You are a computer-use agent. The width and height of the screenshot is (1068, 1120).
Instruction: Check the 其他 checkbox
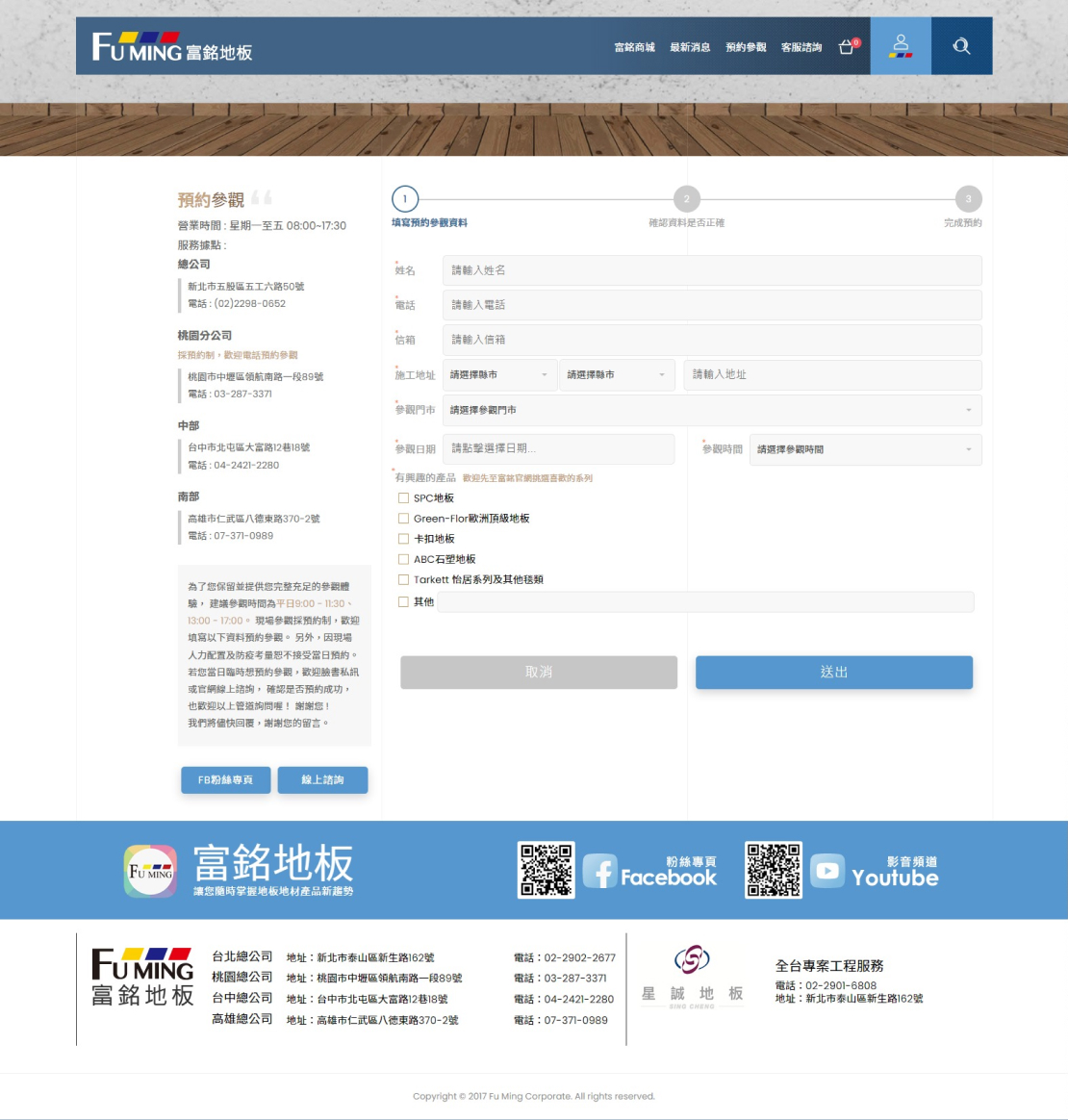(x=403, y=602)
